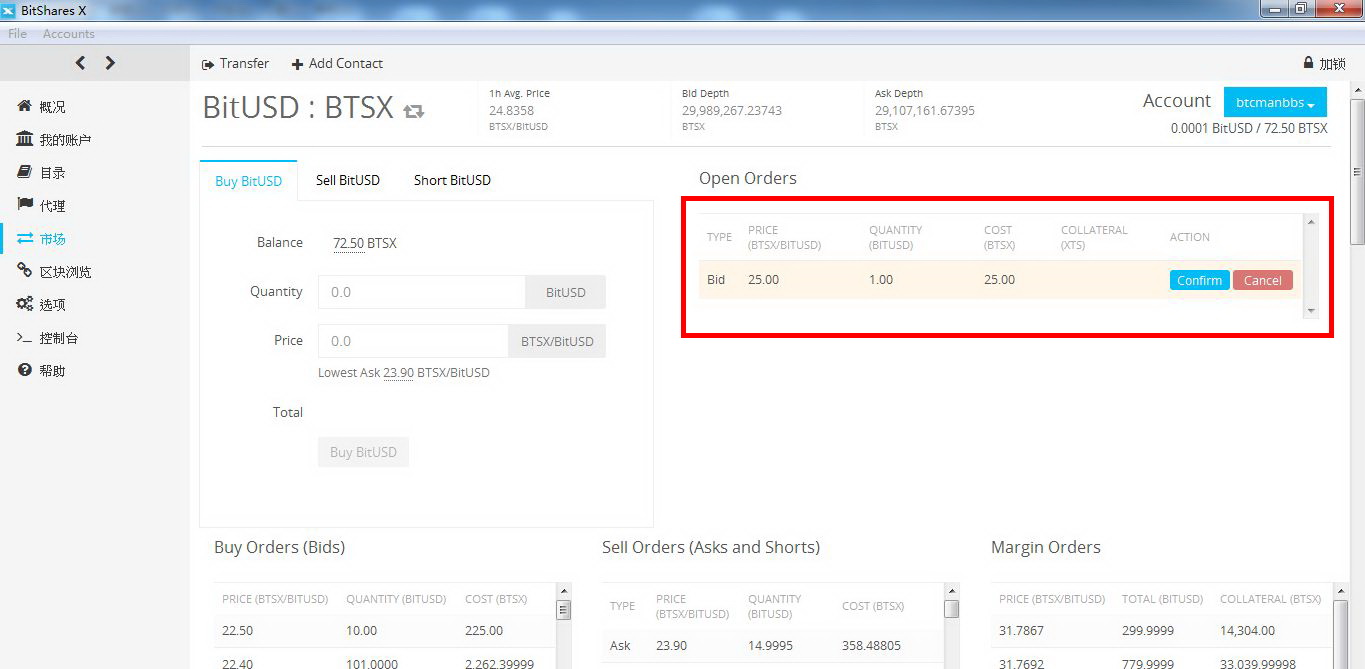
Task: Click the 加锁 lock label
Action: coord(1332,64)
